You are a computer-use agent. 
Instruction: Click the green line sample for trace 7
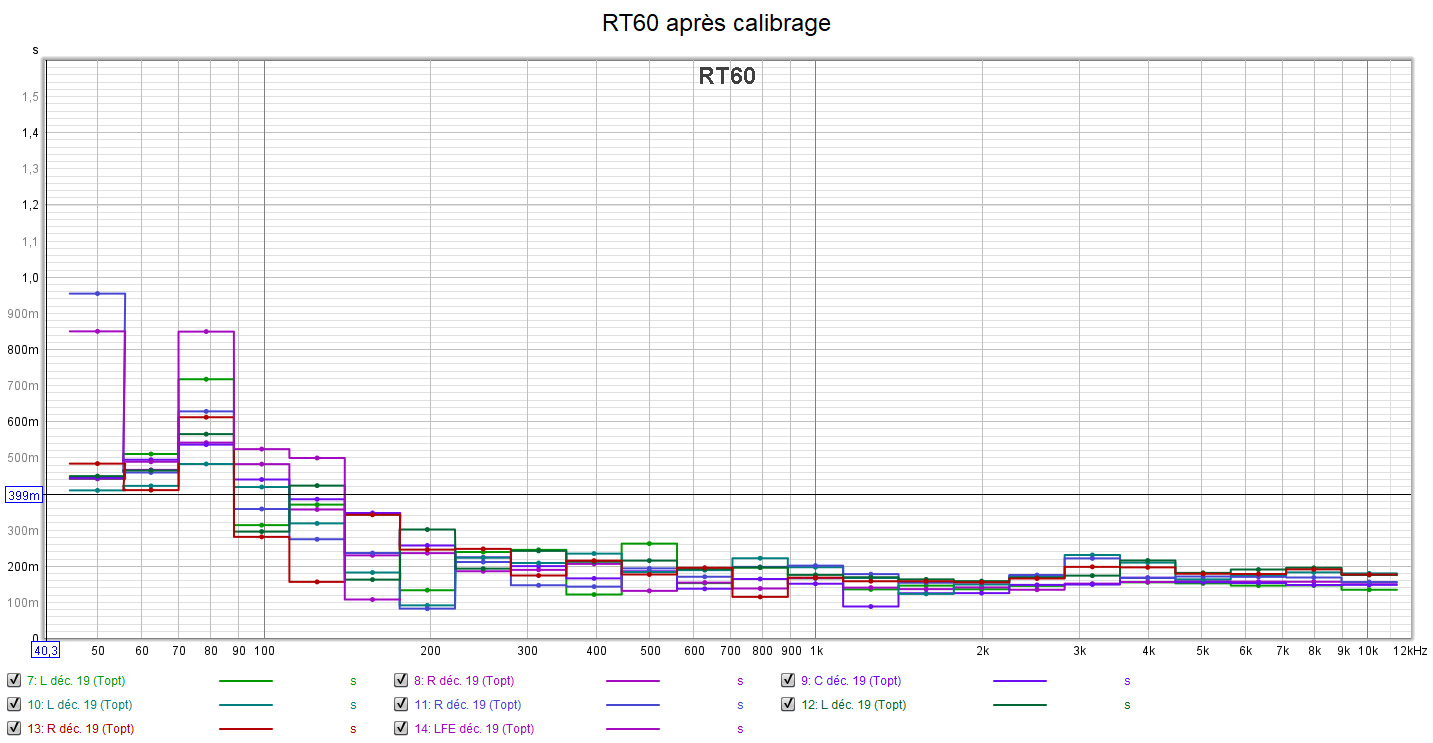click(x=245, y=681)
